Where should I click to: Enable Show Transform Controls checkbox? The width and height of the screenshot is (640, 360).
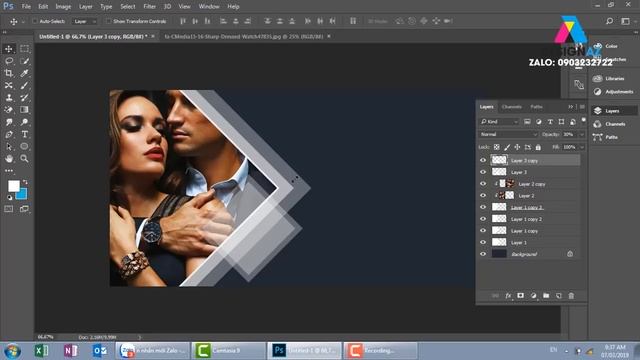[x=108, y=21]
